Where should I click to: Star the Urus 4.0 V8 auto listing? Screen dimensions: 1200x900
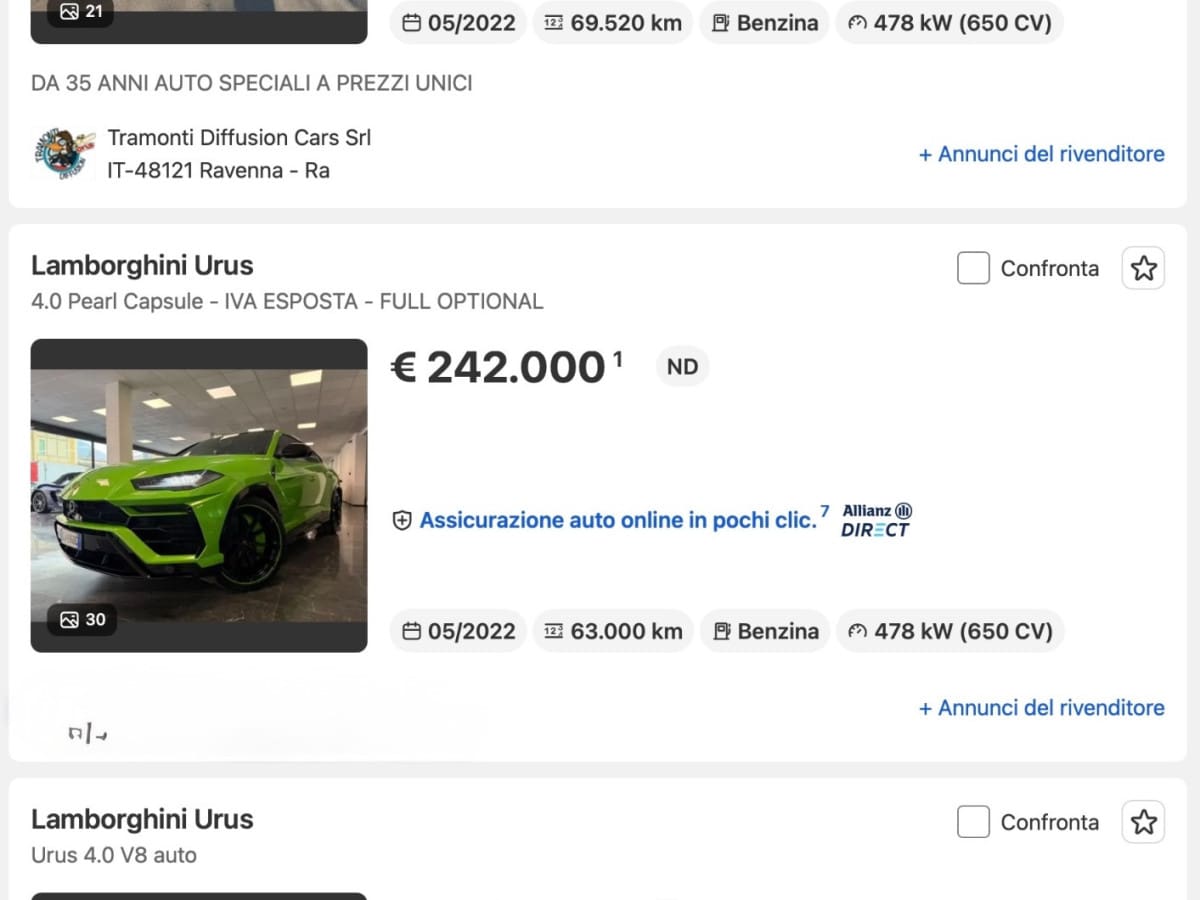[1143, 822]
